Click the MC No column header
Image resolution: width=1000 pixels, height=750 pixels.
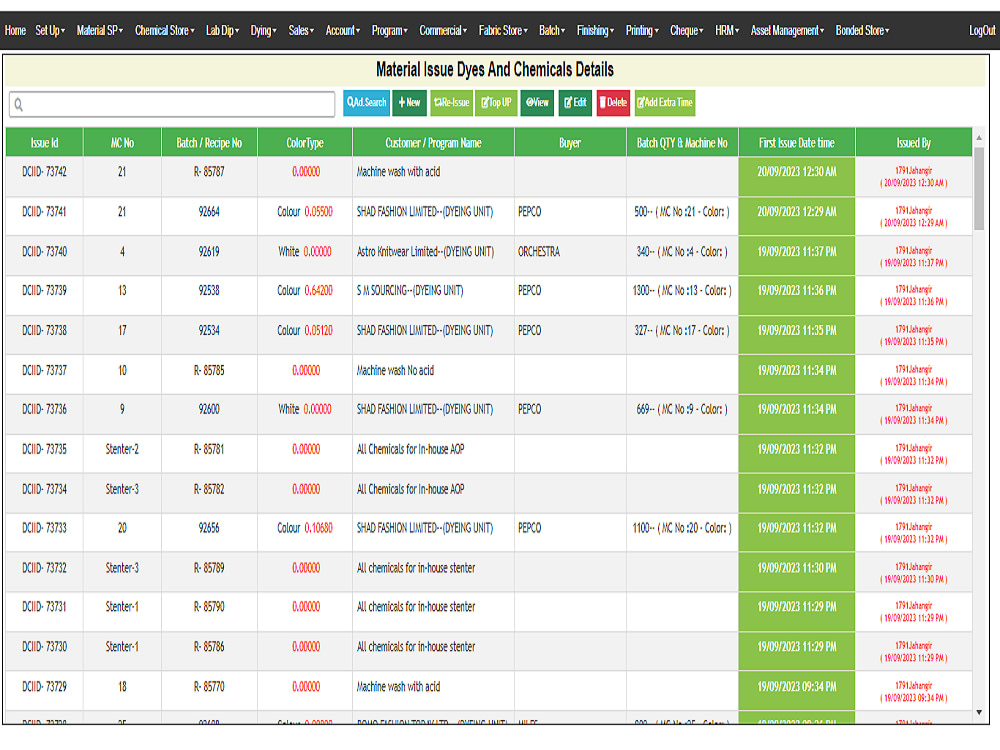[122, 142]
